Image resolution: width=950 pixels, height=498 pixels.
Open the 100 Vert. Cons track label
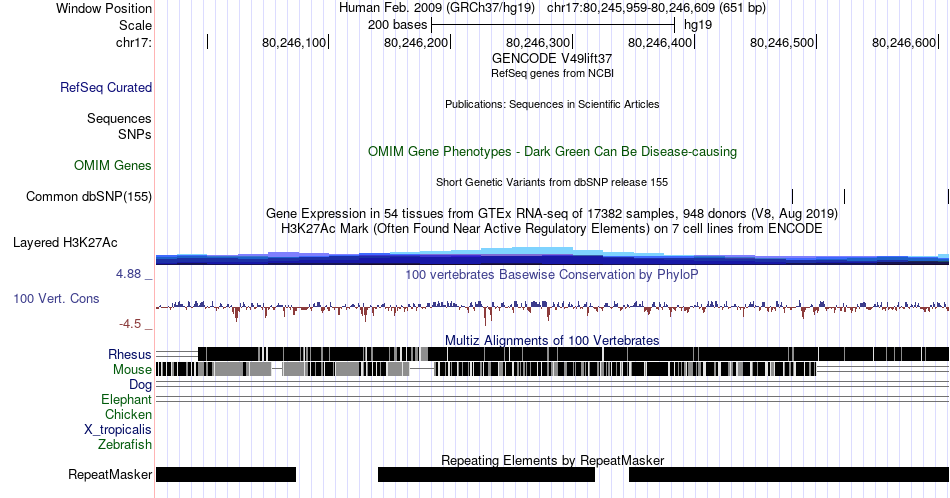pos(56,298)
